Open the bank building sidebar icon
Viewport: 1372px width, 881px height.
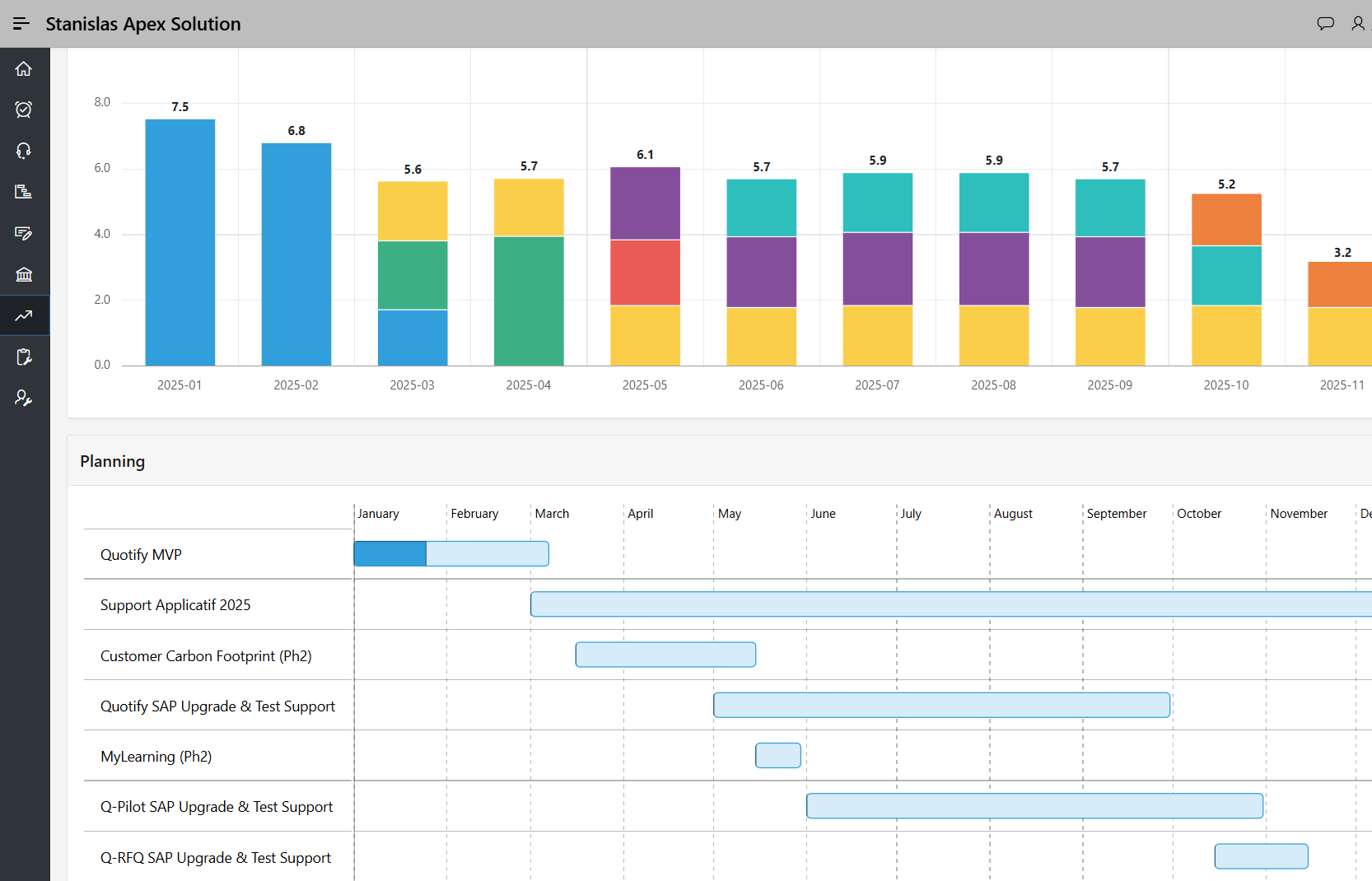click(24, 274)
